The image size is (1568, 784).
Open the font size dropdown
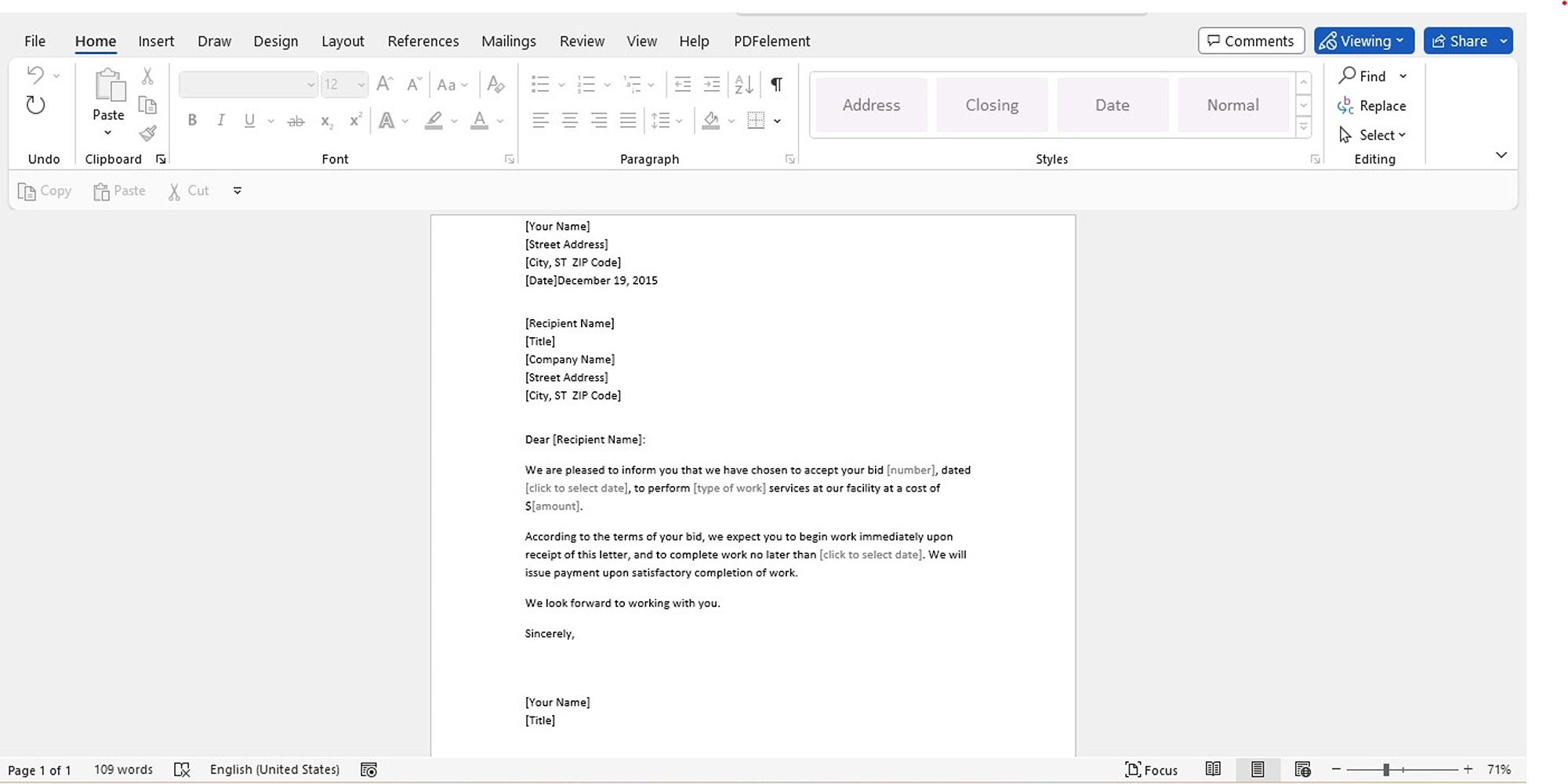(x=361, y=85)
